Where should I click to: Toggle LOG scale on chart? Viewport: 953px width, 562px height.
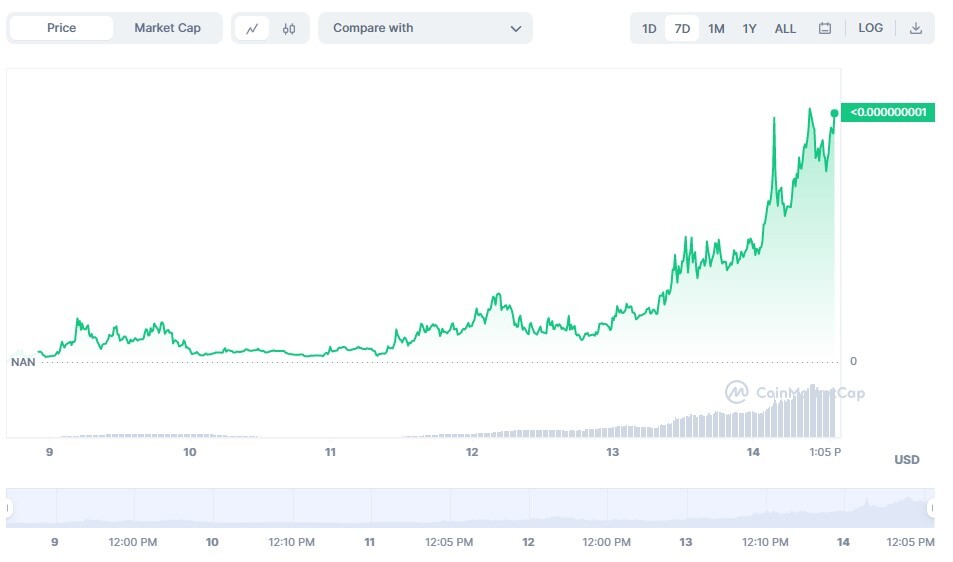pyautogui.click(x=870, y=28)
